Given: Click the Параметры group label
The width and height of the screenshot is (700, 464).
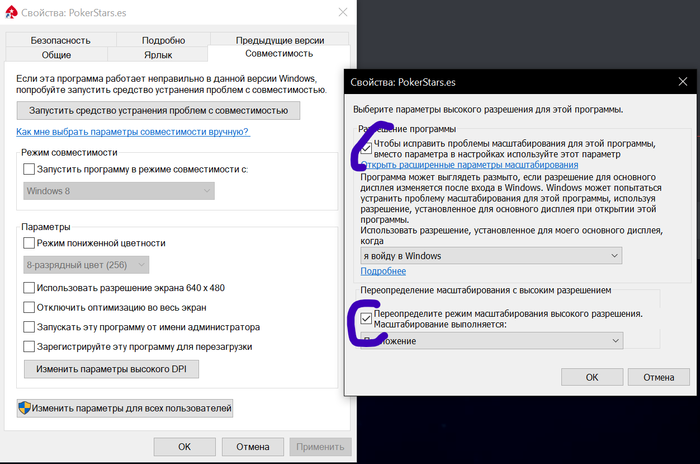Looking at the screenshot, I should (46, 227).
